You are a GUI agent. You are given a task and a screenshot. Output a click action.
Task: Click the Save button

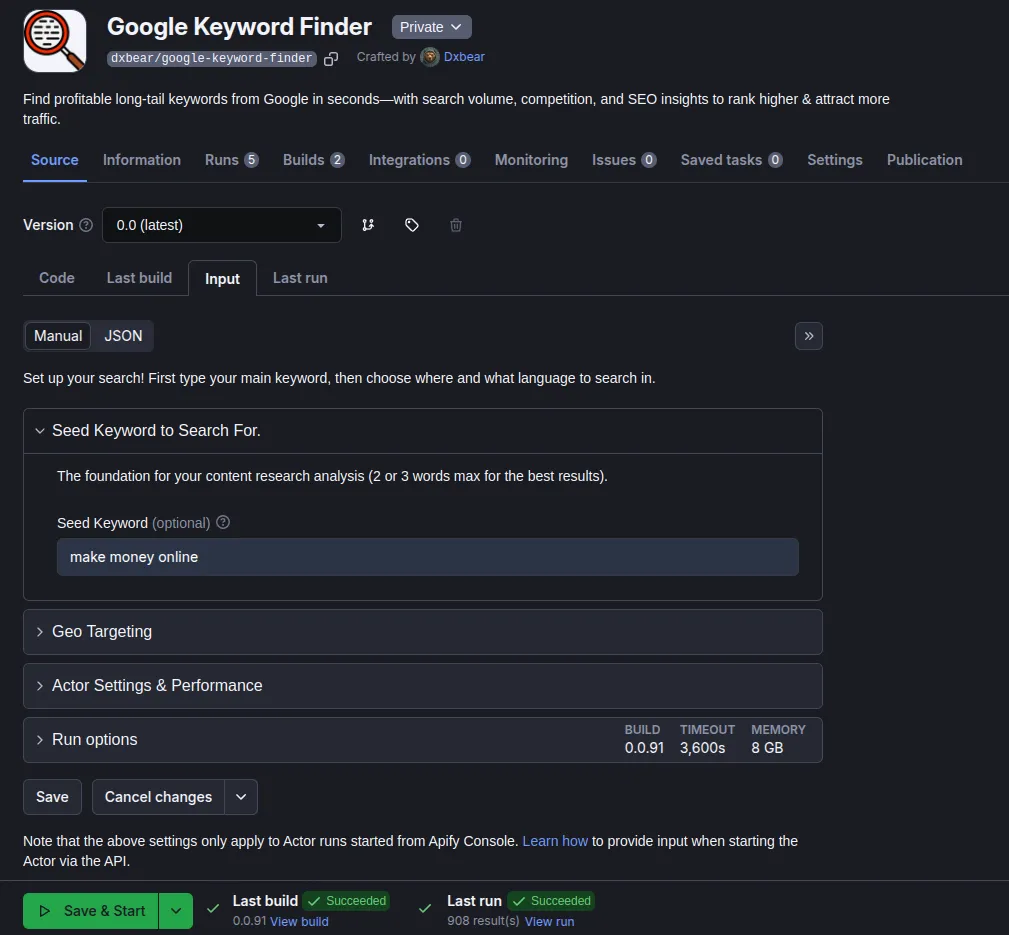(x=52, y=797)
